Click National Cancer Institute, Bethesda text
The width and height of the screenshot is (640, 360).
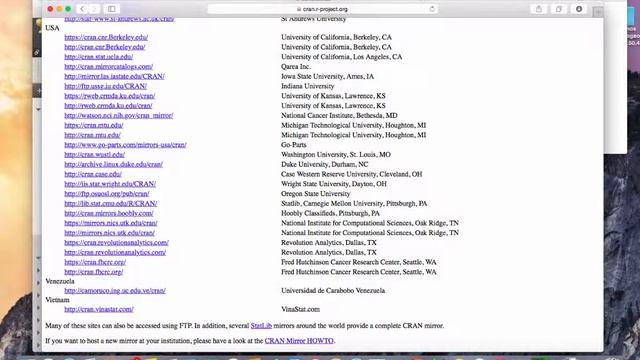point(339,116)
